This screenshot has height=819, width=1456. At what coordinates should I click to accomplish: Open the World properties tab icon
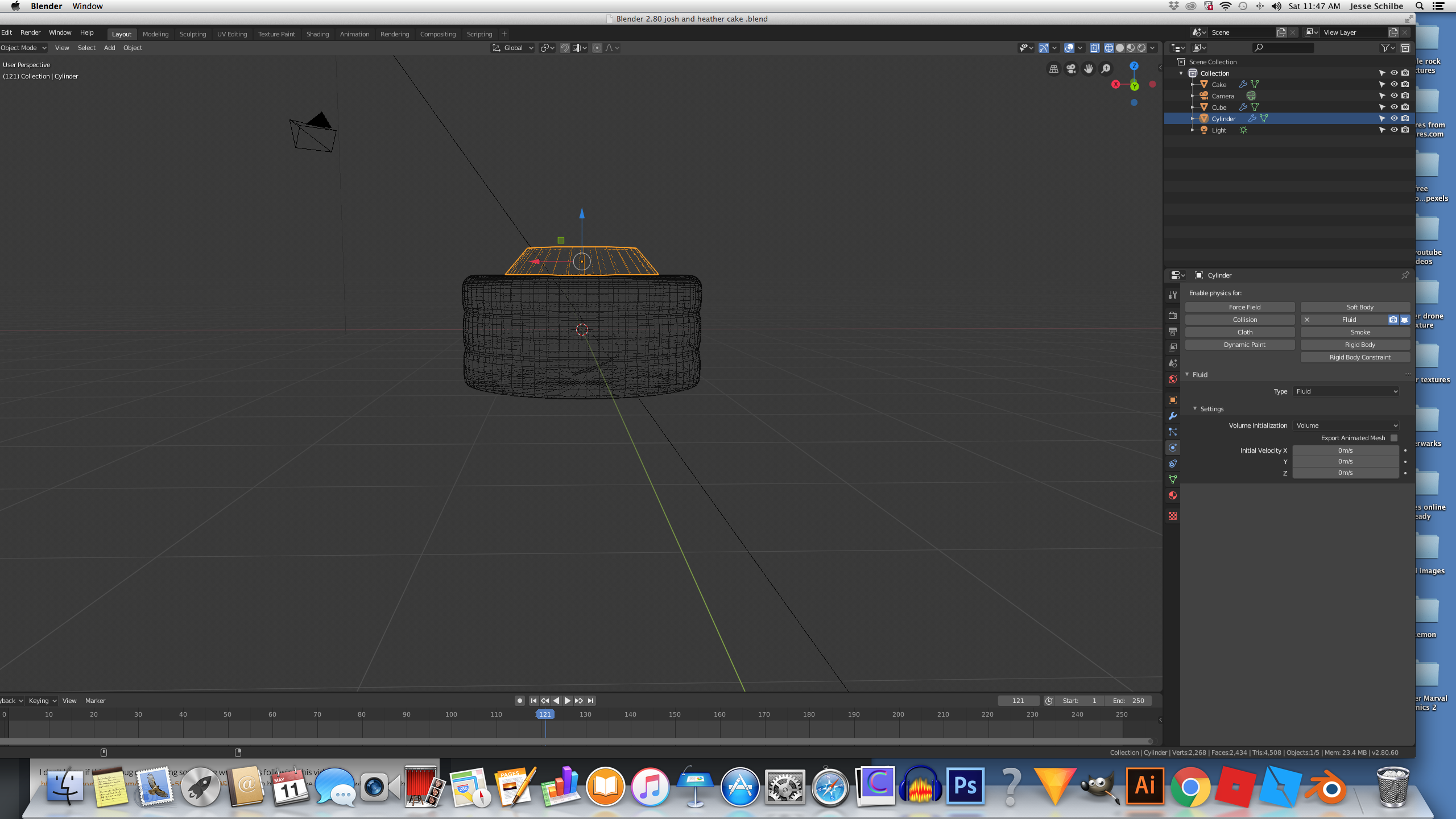tap(1172, 379)
